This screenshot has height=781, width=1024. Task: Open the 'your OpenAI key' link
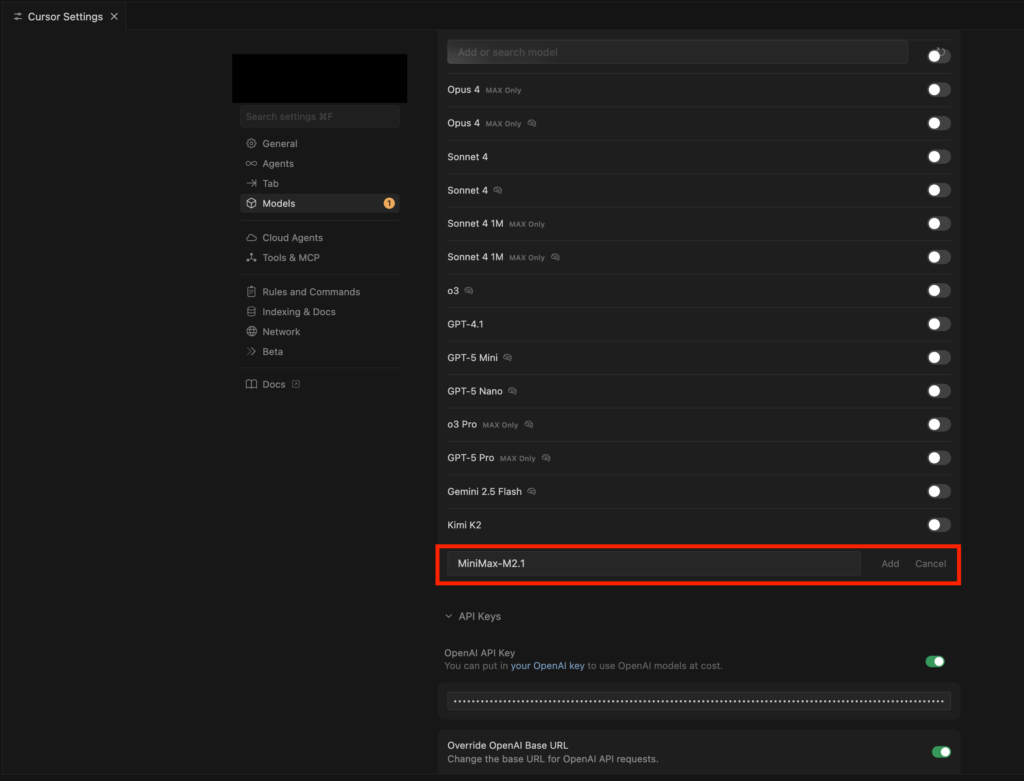547,666
